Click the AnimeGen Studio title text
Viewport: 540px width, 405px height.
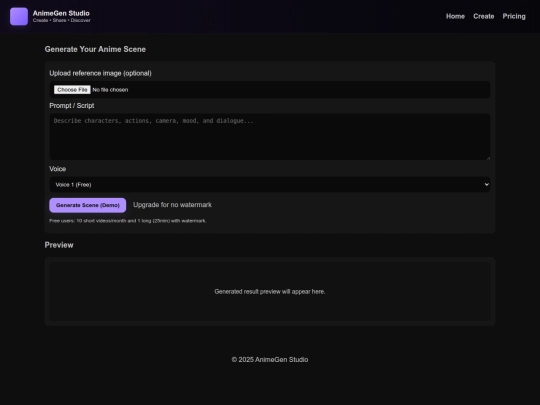click(x=61, y=13)
